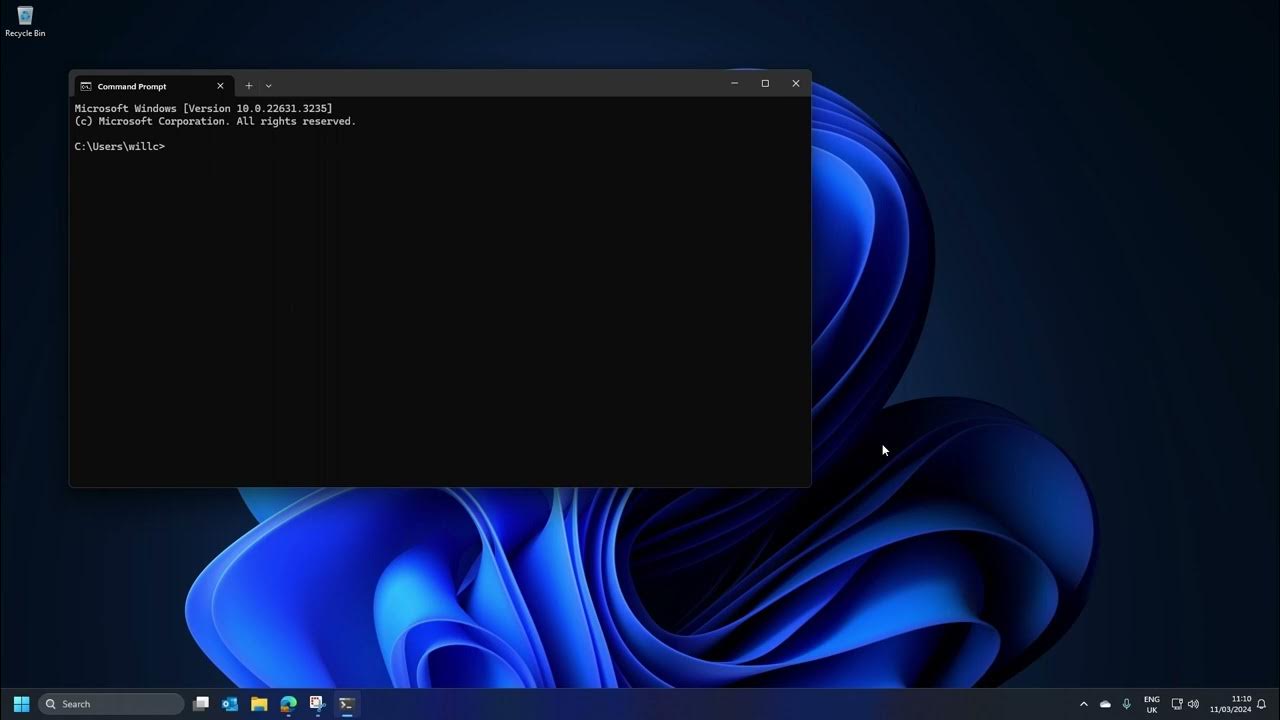
Task: Open a new terminal tab with plus
Action: tap(249, 86)
